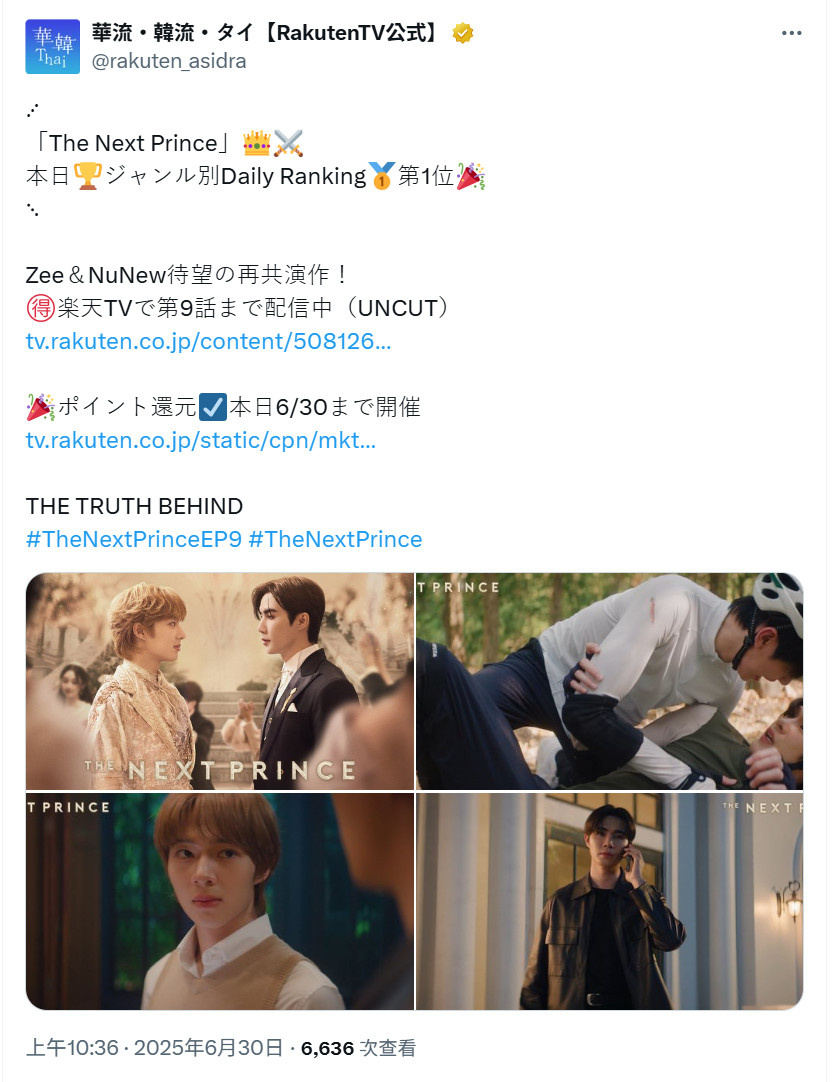Open the #TheNextPrinceEP9 hashtag
Viewport: 836px width, 1082px height.
(134, 539)
